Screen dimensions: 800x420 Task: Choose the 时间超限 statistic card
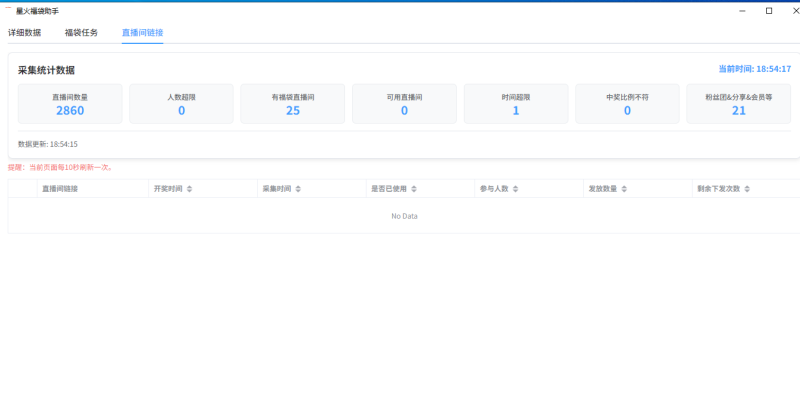516,104
